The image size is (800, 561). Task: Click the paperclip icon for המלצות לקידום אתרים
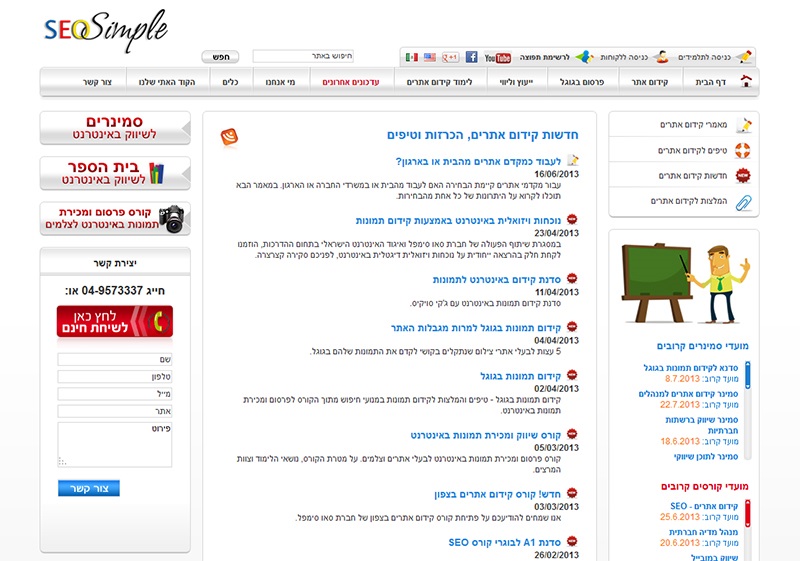(743, 202)
